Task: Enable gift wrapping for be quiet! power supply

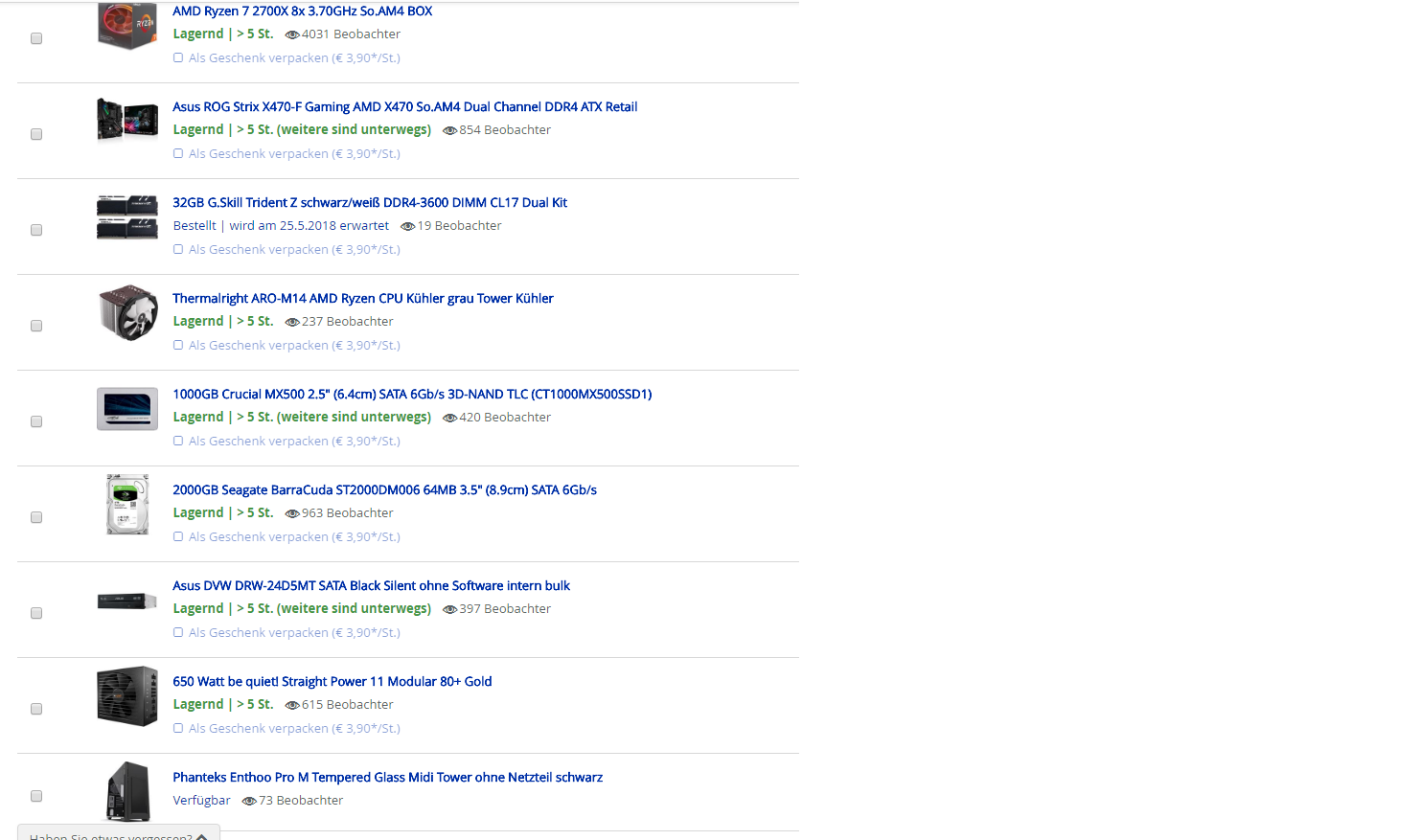Action: [x=178, y=728]
